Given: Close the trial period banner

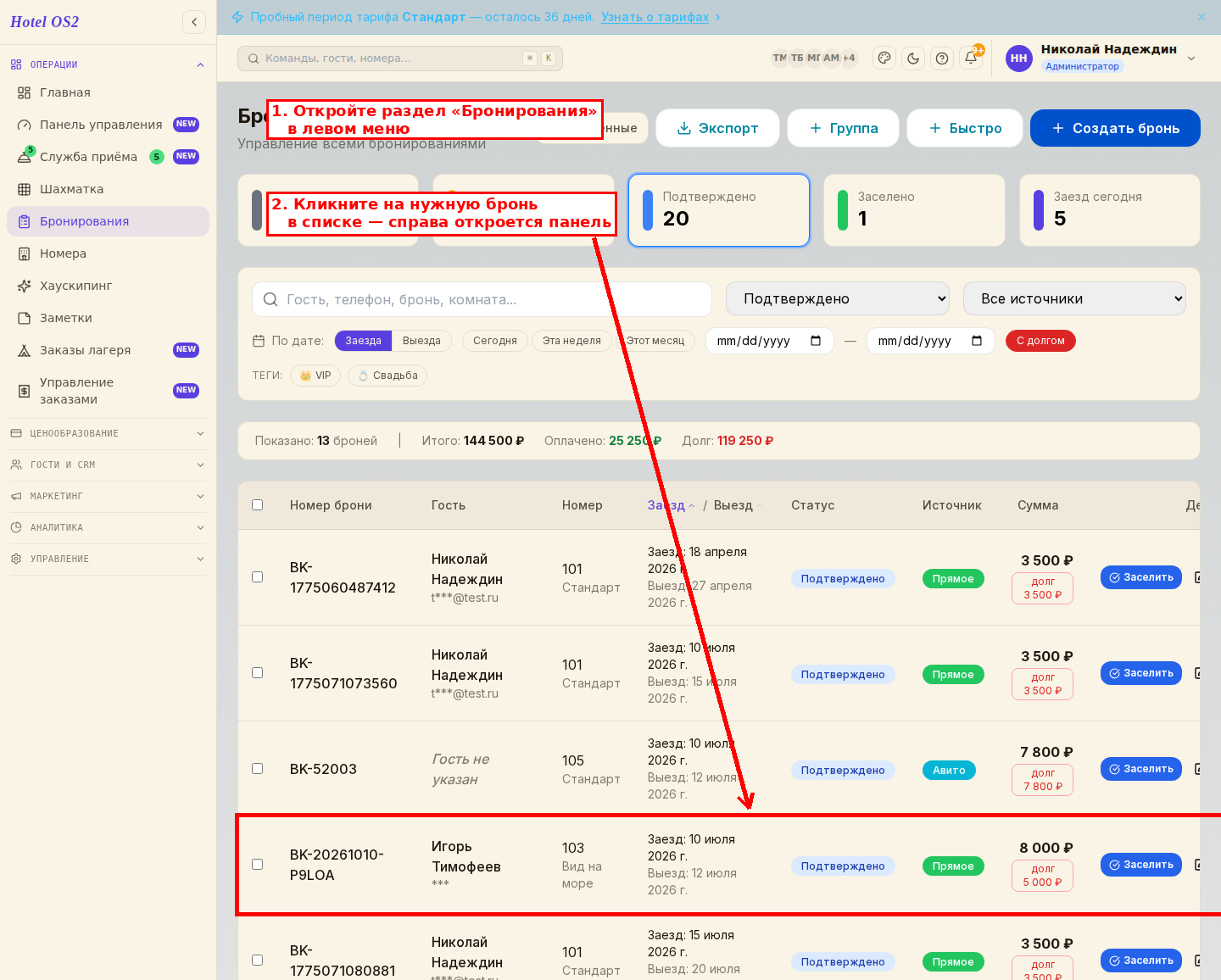Looking at the screenshot, I should (x=1201, y=17).
